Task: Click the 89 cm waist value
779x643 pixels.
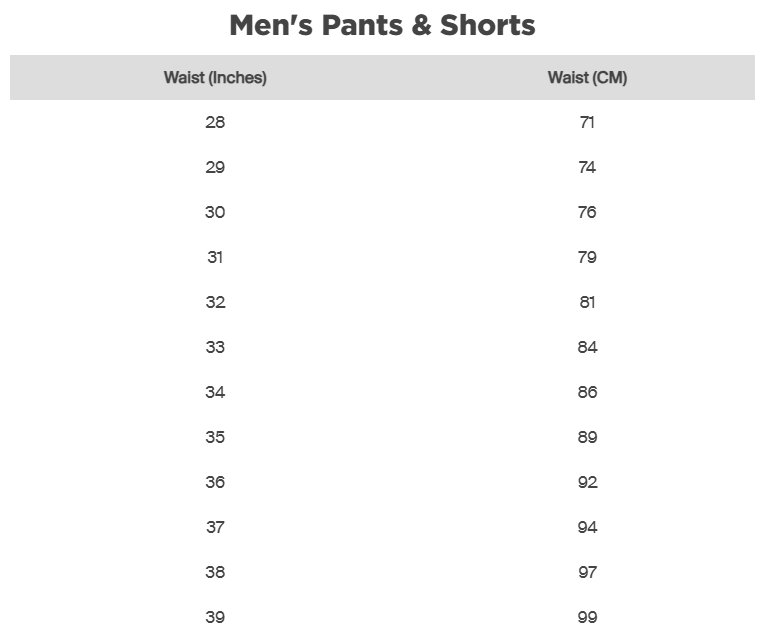Action: [x=587, y=437]
